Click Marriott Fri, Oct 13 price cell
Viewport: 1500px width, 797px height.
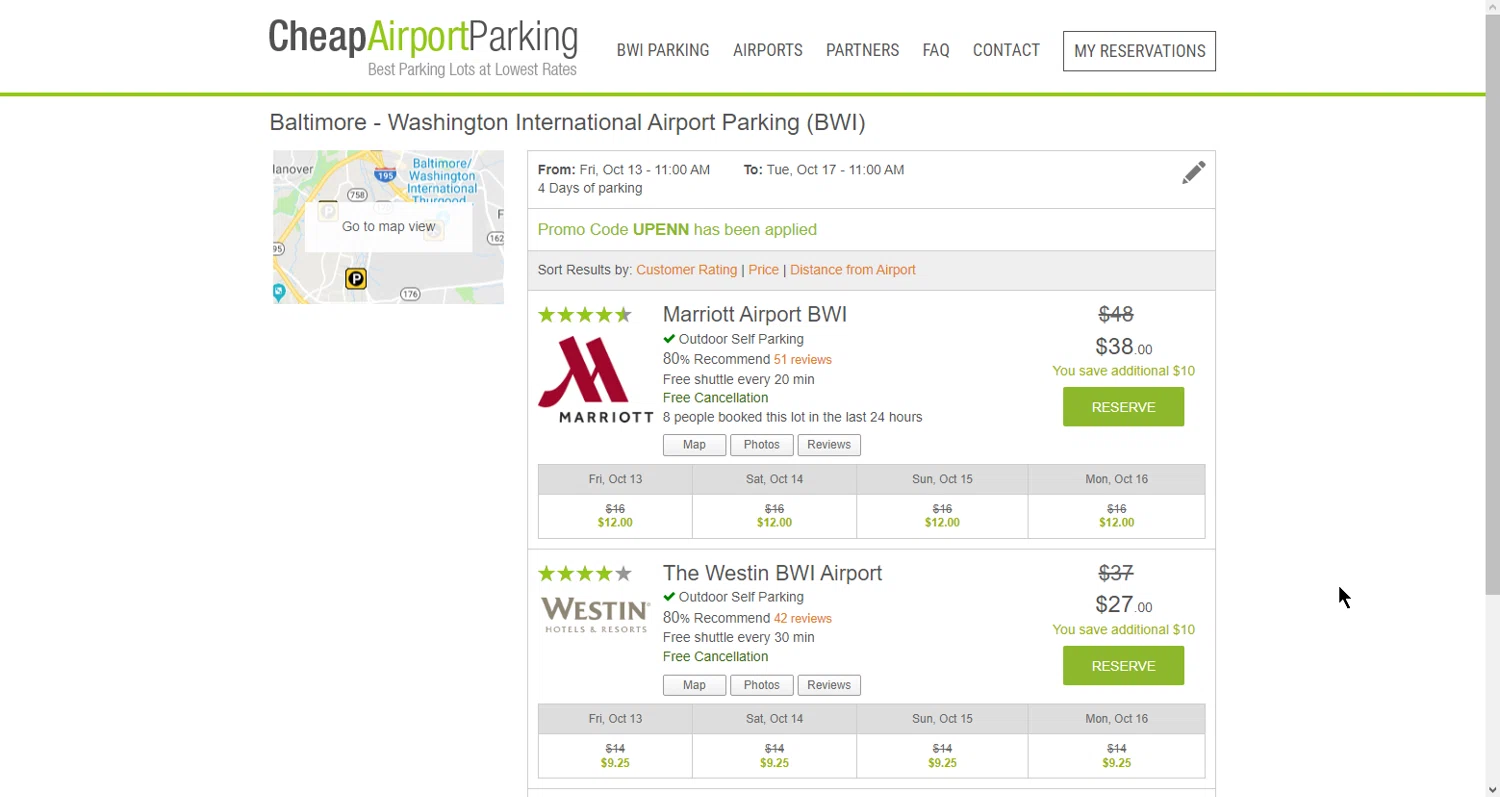(x=615, y=516)
